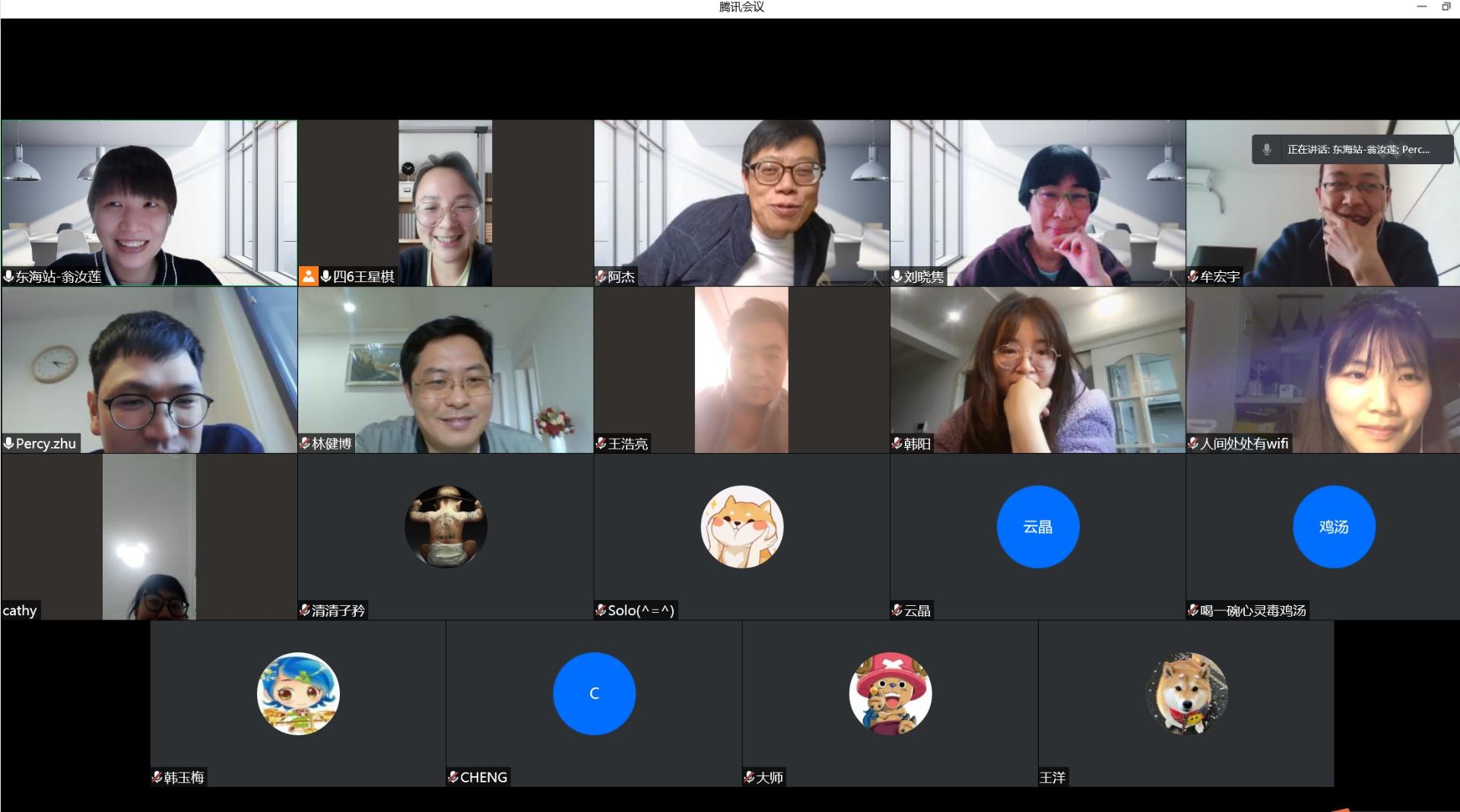Click the 喝一碗心灵毒鸡汤 name label
This screenshot has width=1460, height=812.
(1252, 610)
